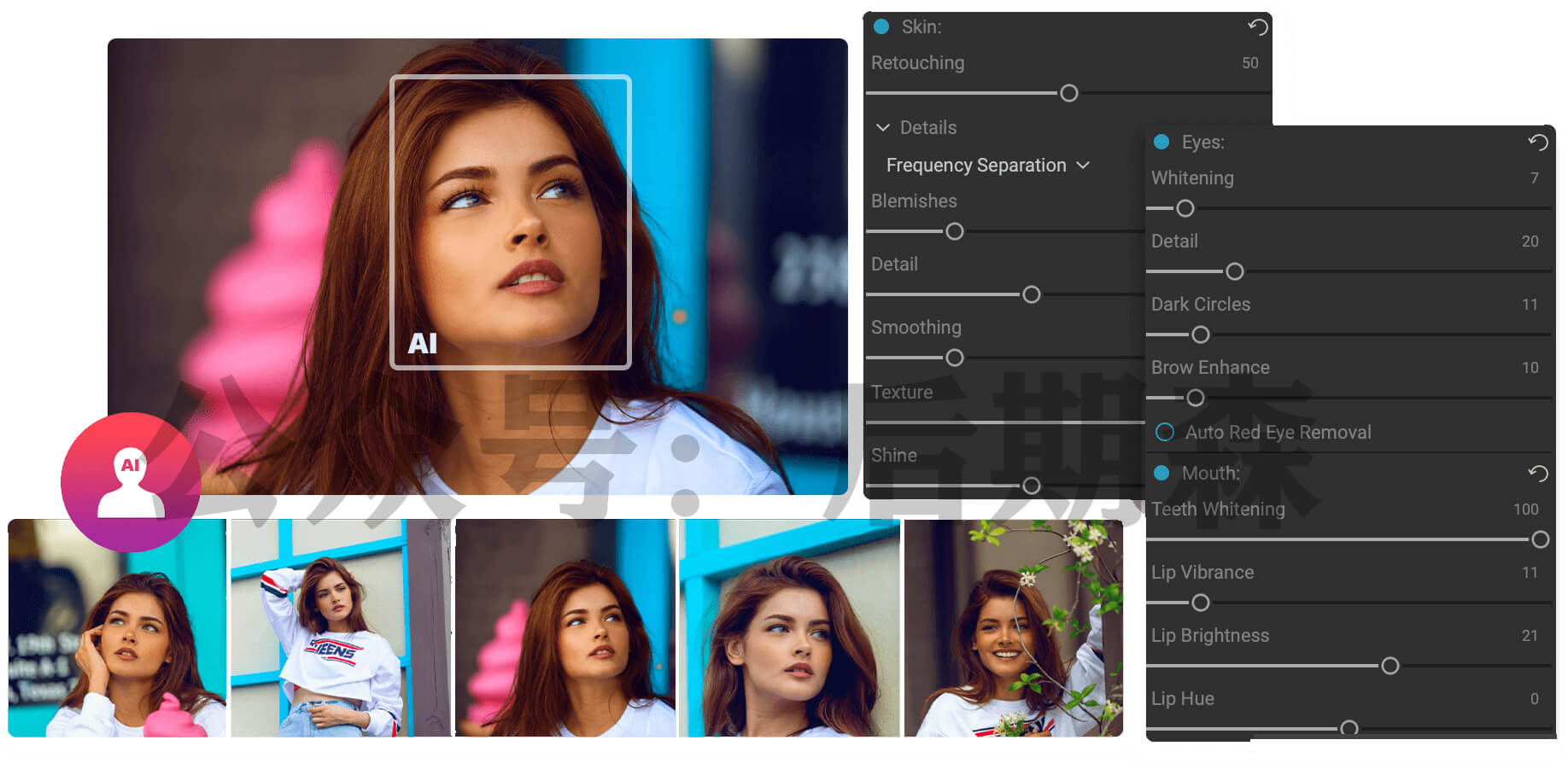Select thumbnail of smiling woman with flowers
Viewport: 1568px width, 769px height.
1014,627
